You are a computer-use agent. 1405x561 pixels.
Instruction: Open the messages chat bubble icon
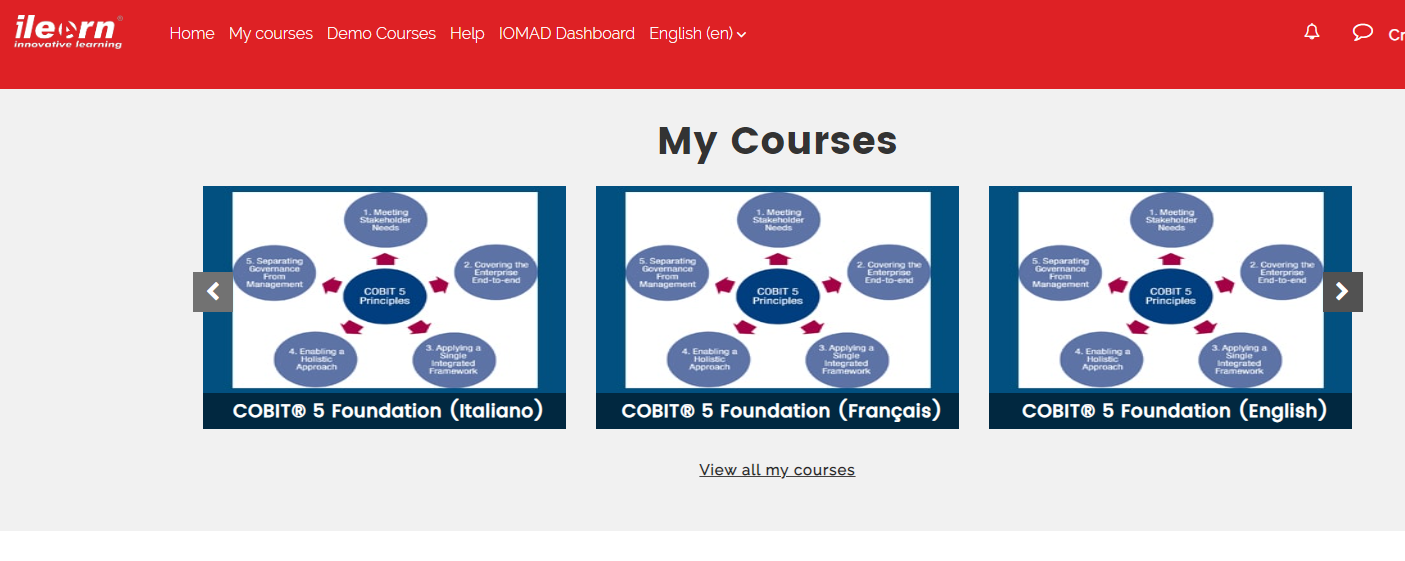coord(1362,32)
